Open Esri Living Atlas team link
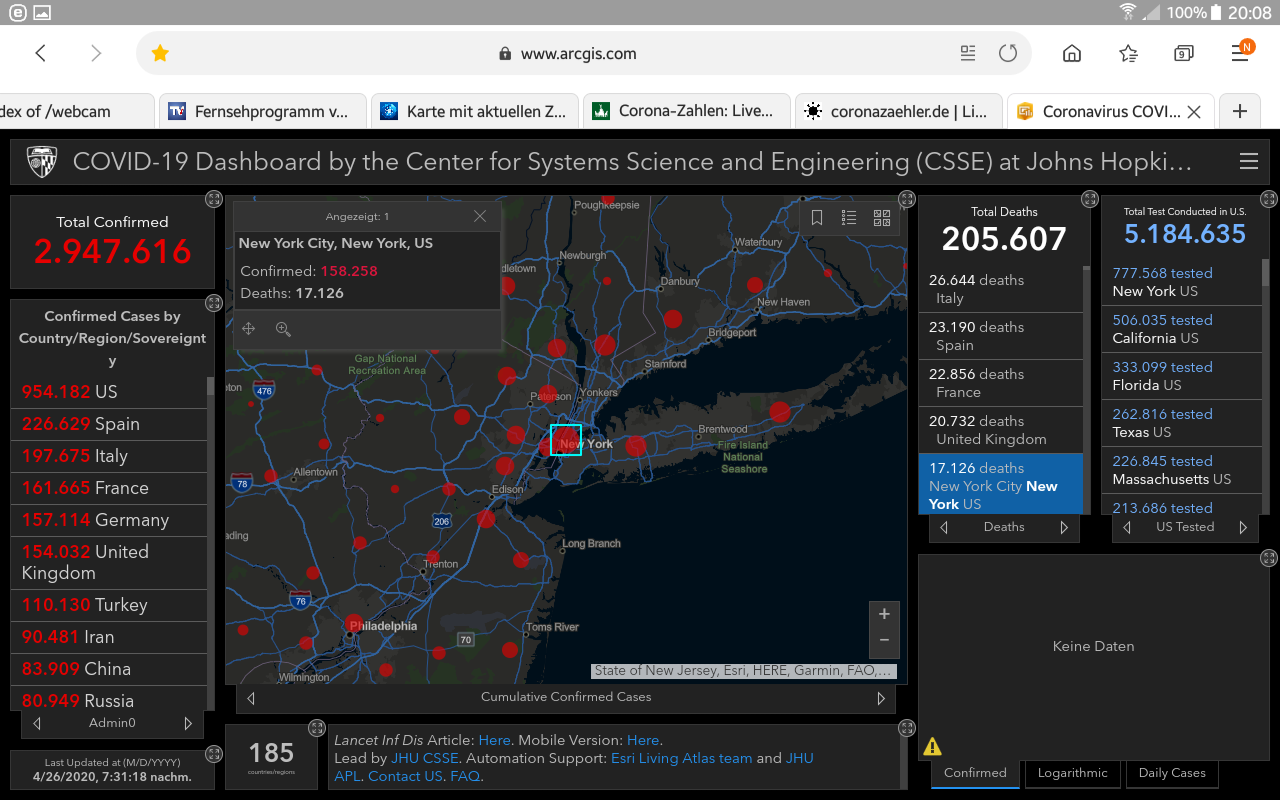 pyautogui.click(x=681, y=759)
